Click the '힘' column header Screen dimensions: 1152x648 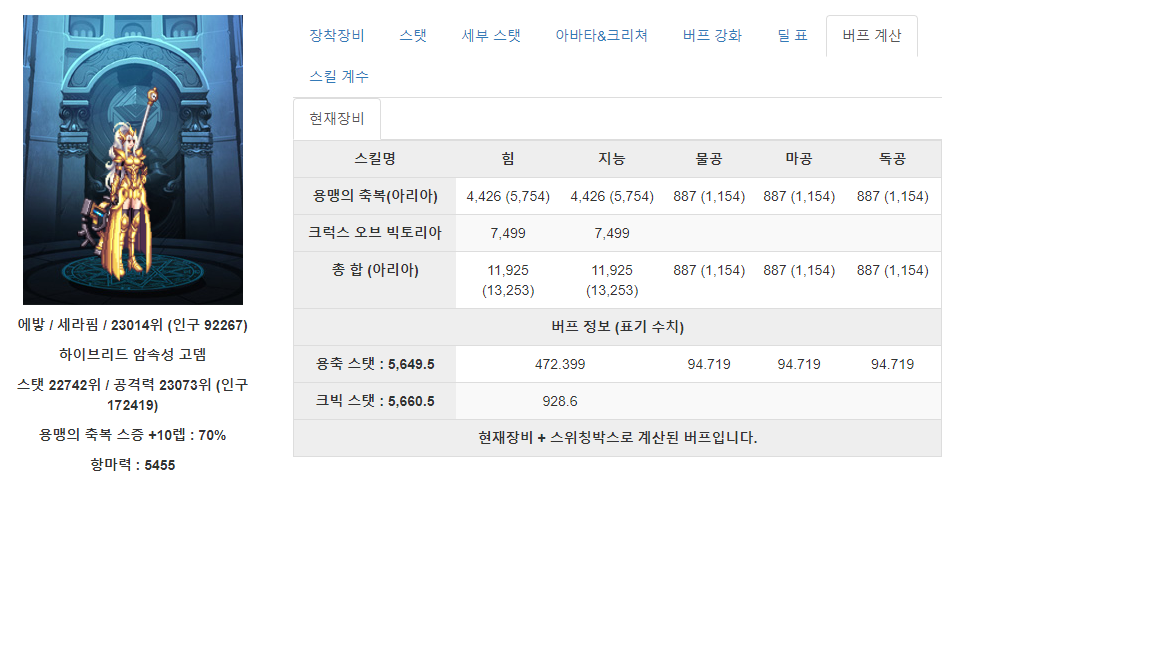[508, 159]
